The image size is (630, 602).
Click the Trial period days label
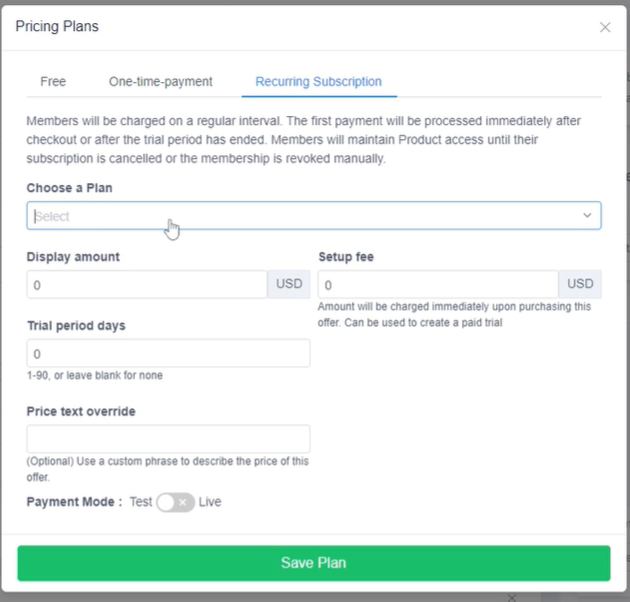tap(76, 326)
